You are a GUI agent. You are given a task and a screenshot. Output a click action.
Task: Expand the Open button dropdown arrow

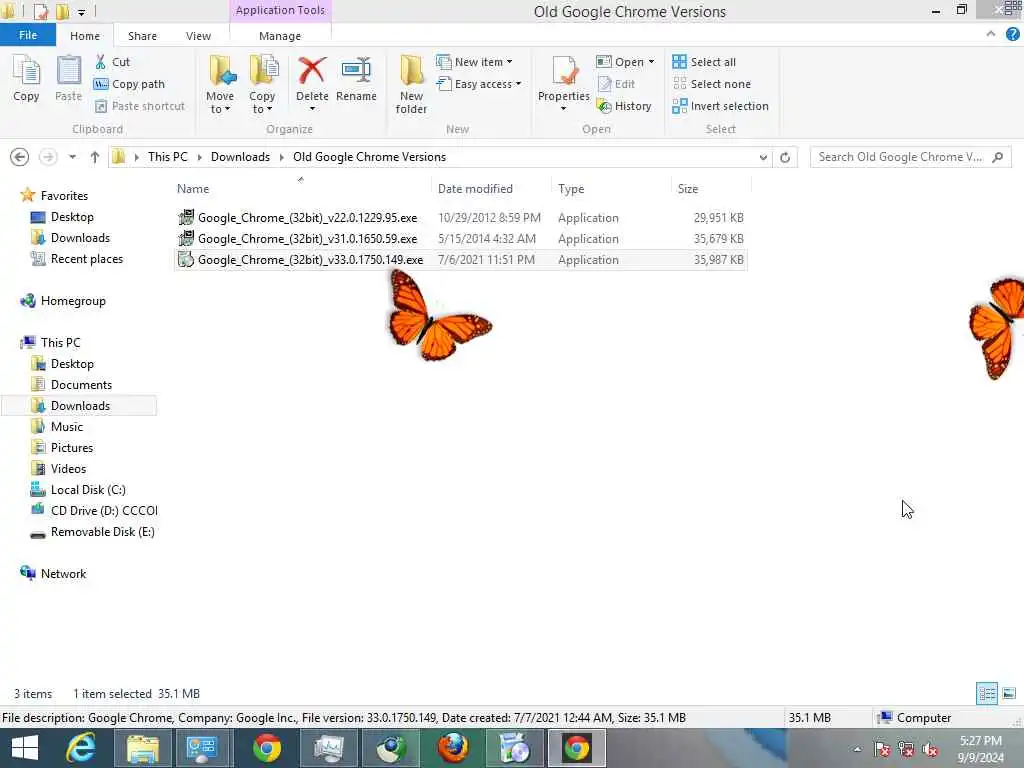coord(651,62)
